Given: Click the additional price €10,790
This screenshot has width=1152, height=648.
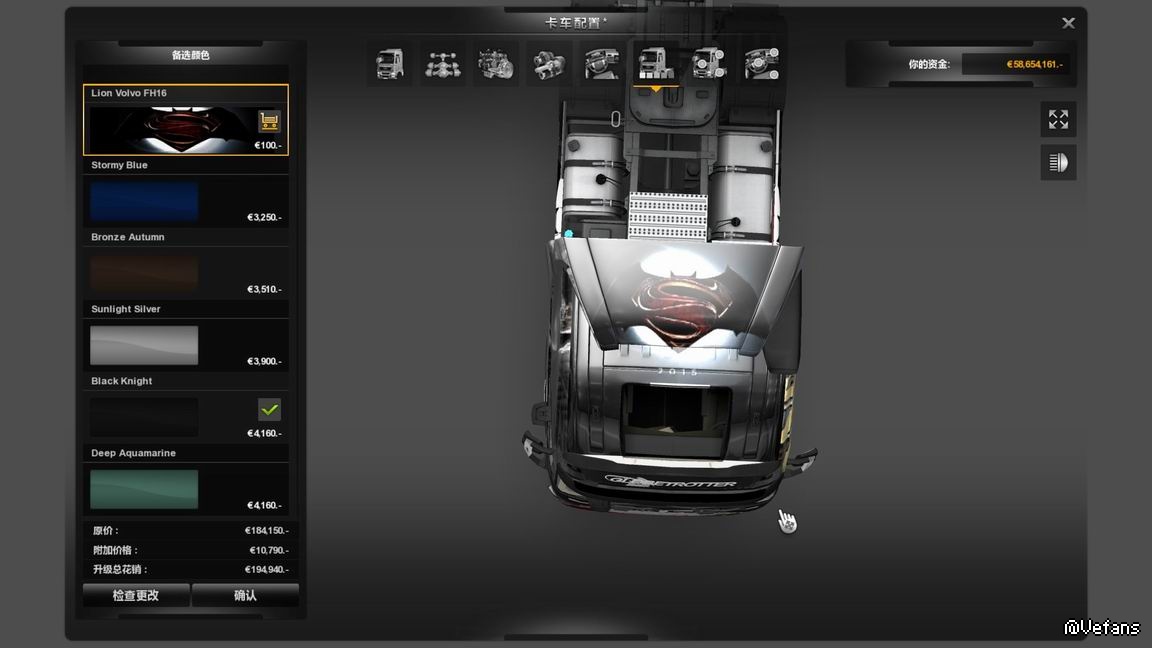Looking at the screenshot, I should coord(269,550).
